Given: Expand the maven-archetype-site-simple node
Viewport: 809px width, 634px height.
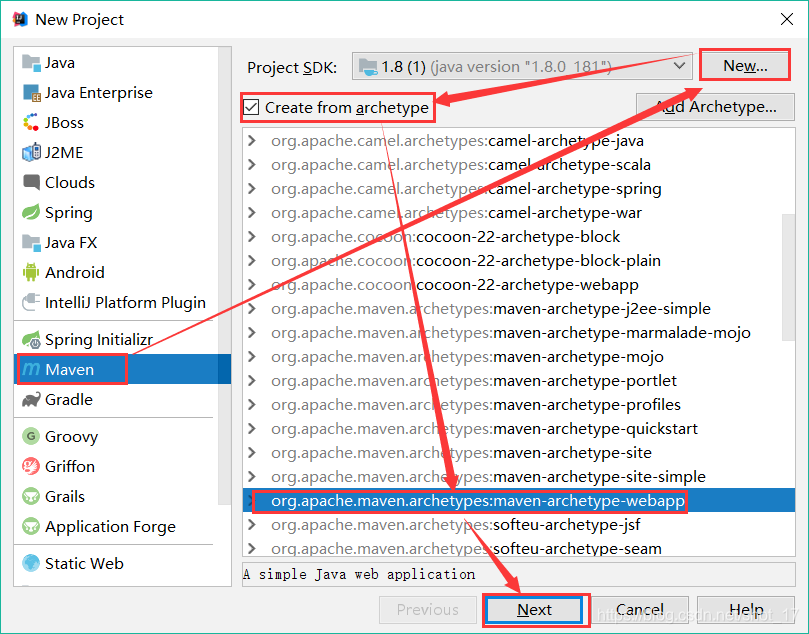Looking at the screenshot, I should pyautogui.click(x=252, y=477).
